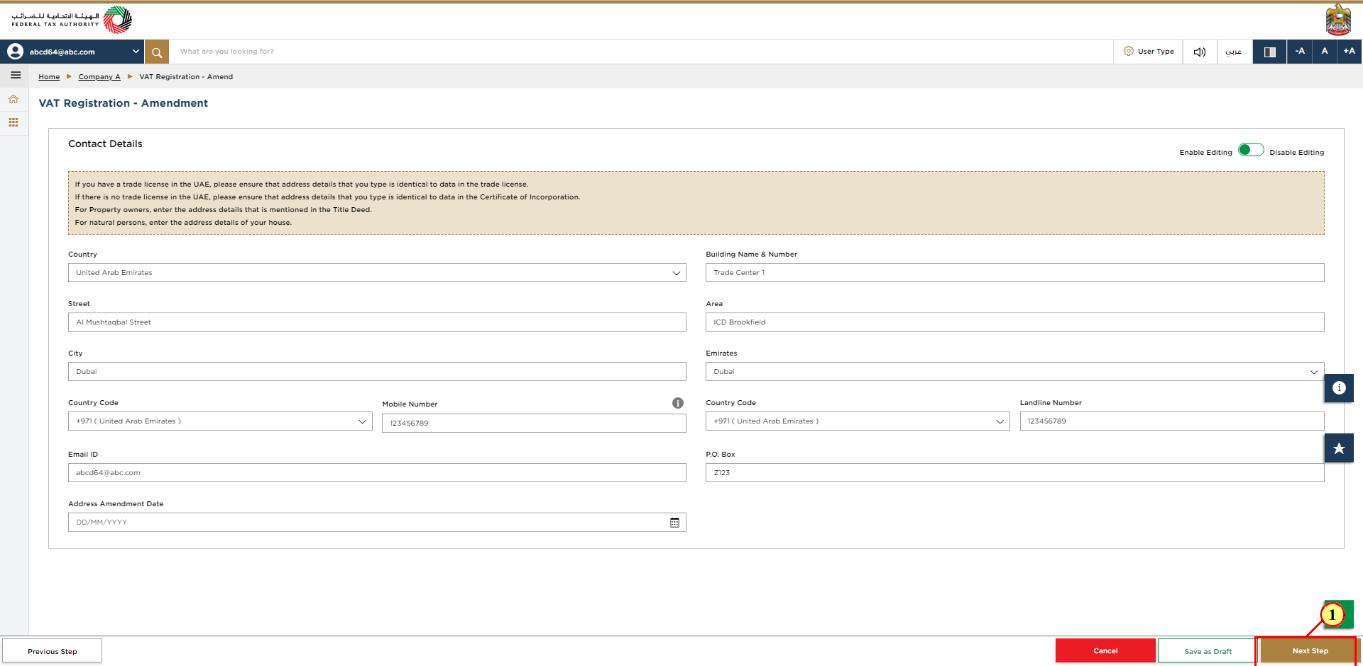Click the Landline Number input field
This screenshot has width=1363, height=666.
1172,421
